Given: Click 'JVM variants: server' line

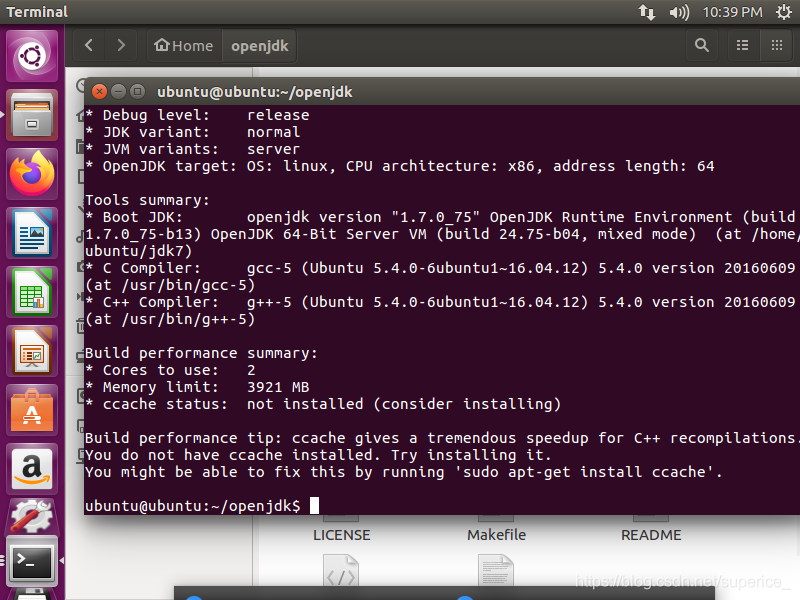Looking at the screenshot, I should (192, 149).
